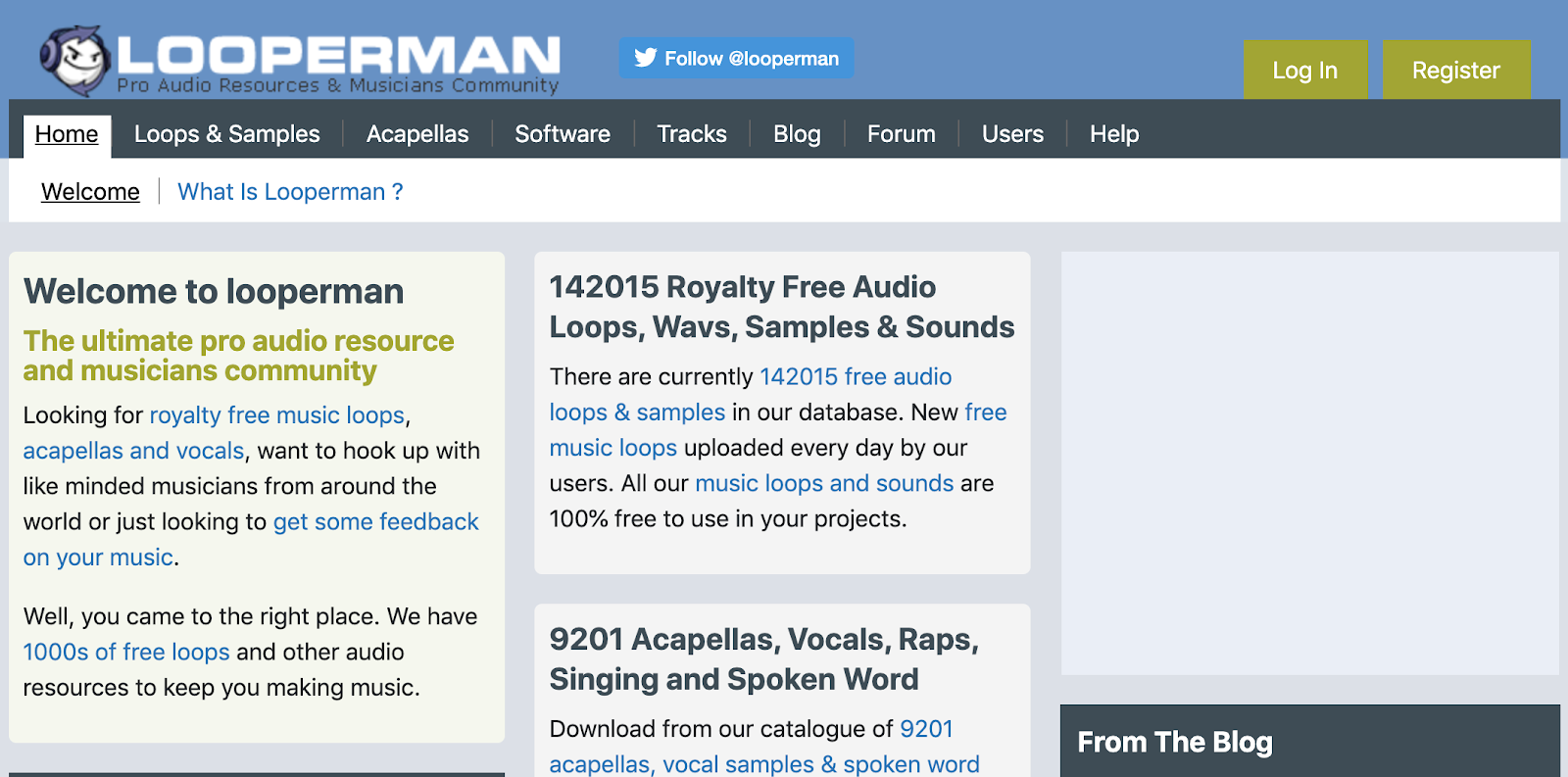The height and width of the screenshot is (777, 1568).
Task: Click 'The ultimate pro audio resource' tagline
Action: pyautogui.click(x=239, y=341)
